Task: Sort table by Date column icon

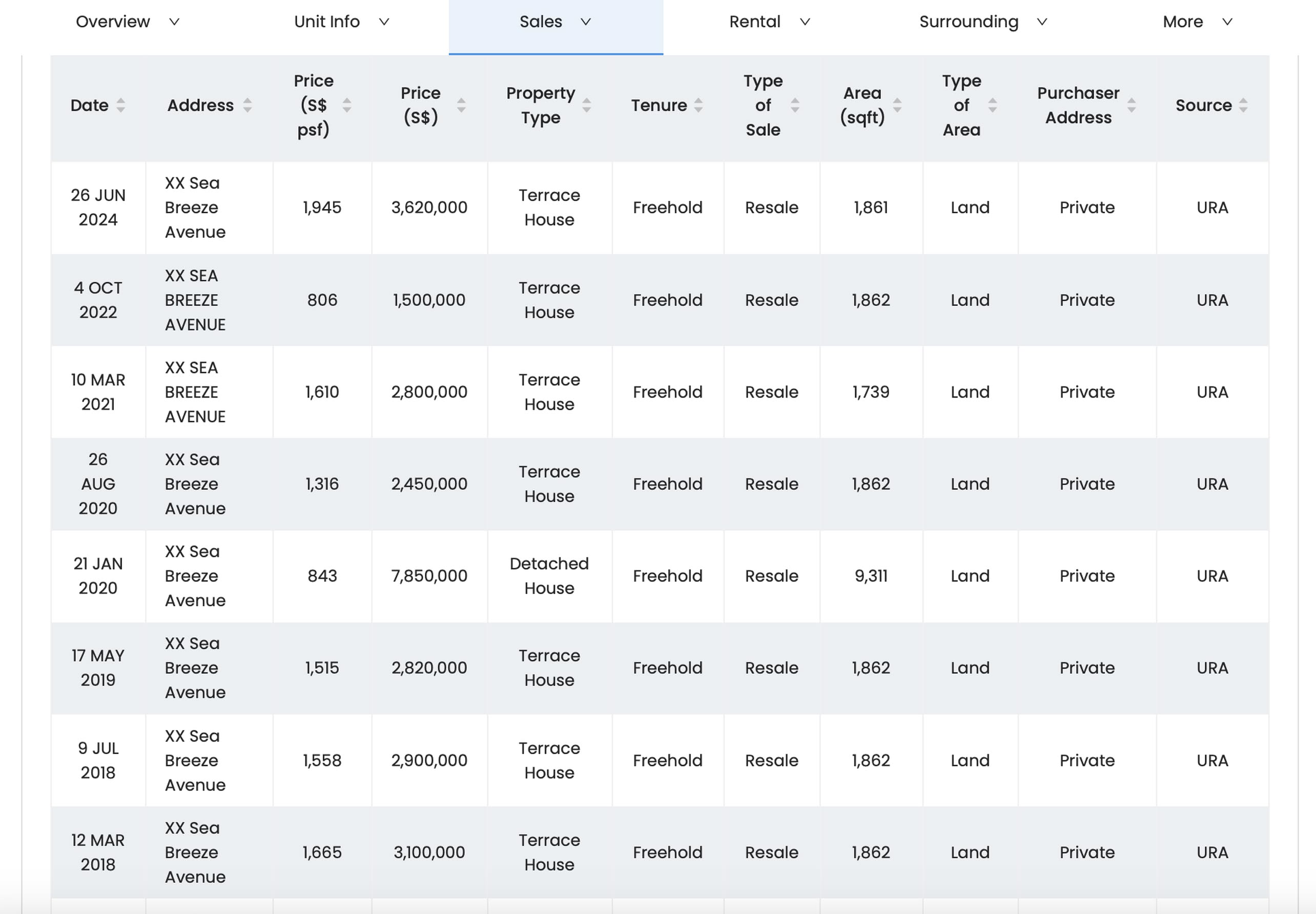Action: click(x=120, y=106)
